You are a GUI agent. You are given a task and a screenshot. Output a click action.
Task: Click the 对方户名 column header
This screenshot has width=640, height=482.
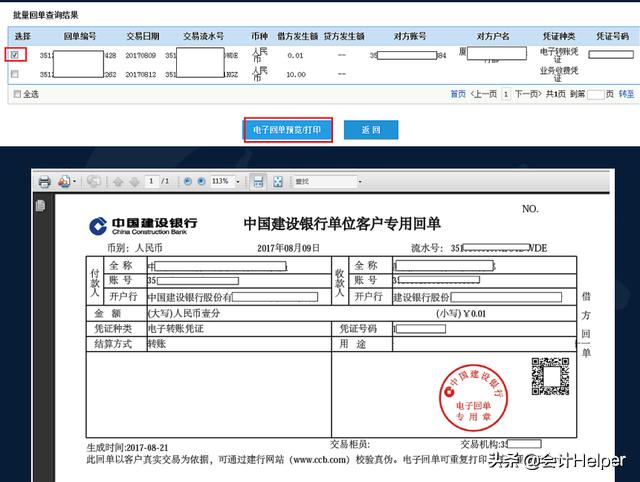point(493,36)
